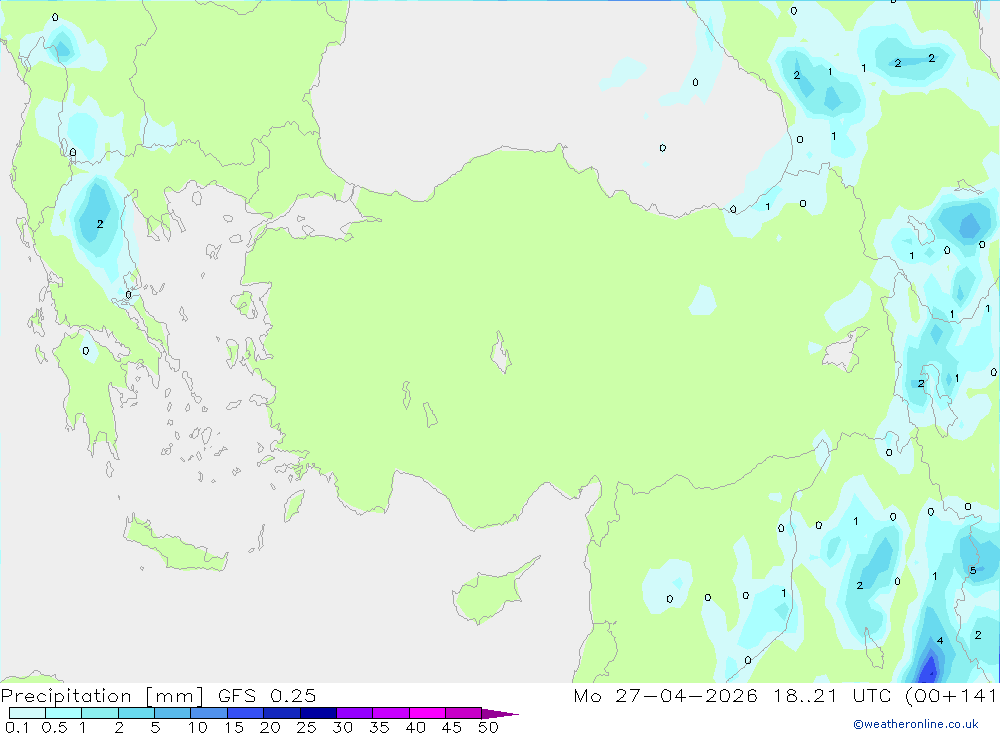Click the legend label '0.5'
This screenshot has width=1000, height=733.
(54, 727)
